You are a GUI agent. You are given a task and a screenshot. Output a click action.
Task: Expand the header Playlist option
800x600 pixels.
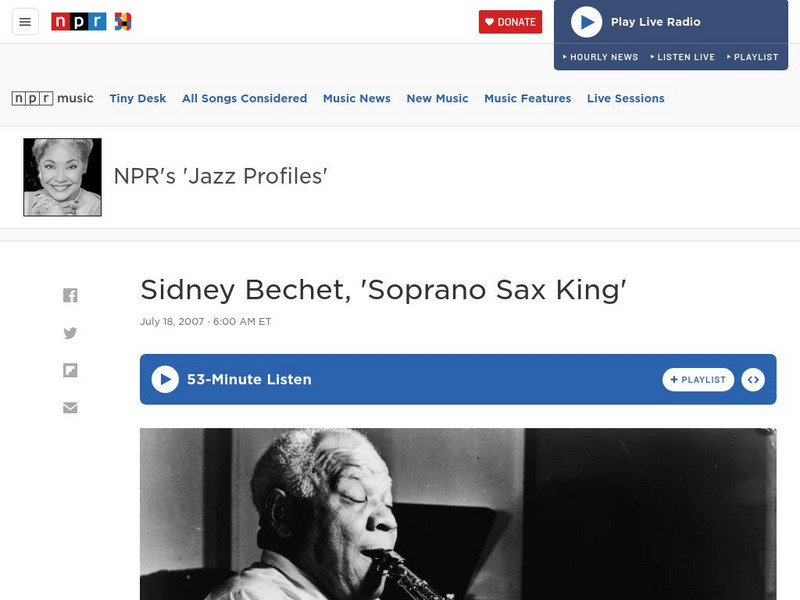[752, 57]
